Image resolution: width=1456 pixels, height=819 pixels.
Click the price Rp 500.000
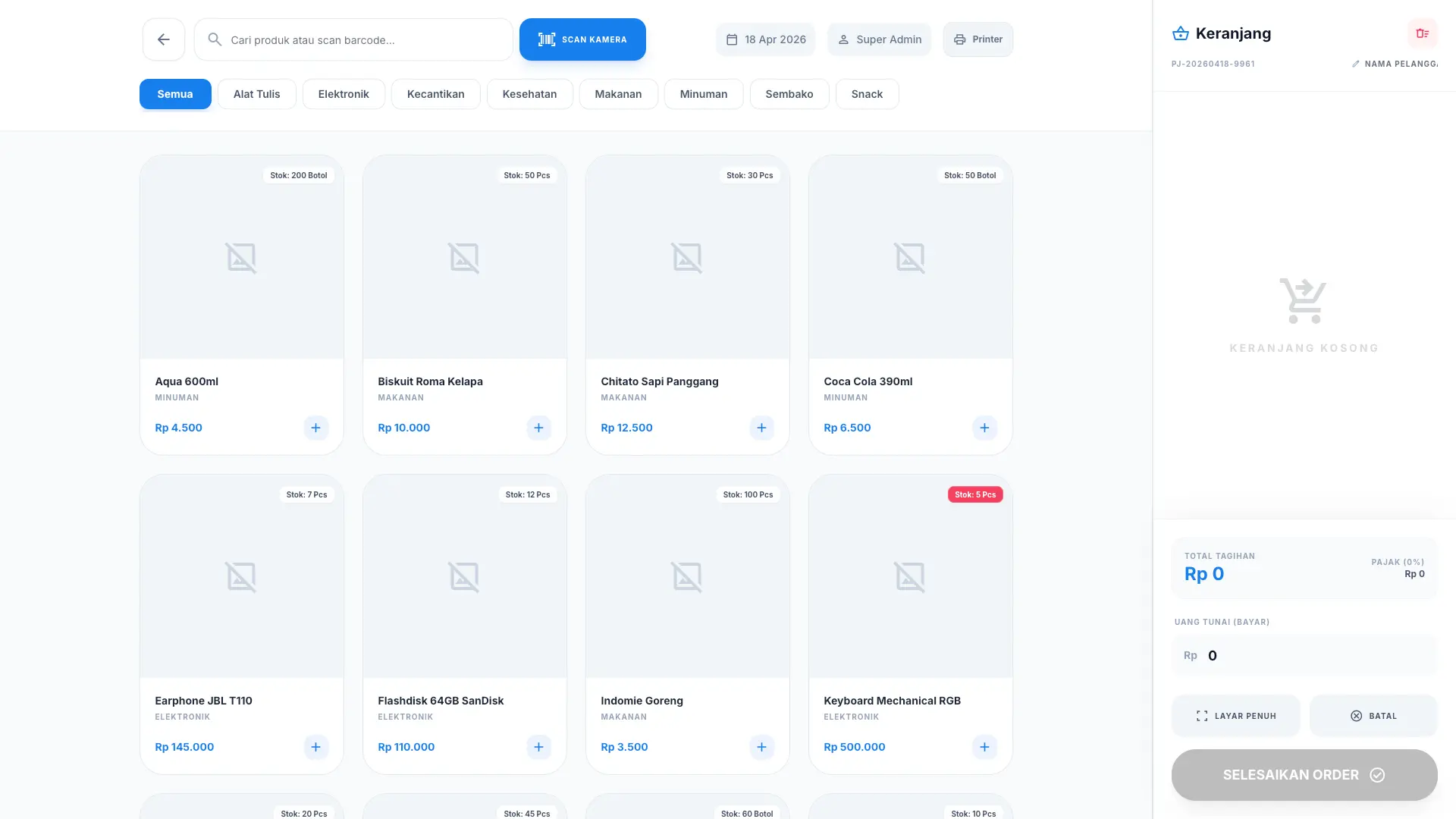[855, 747]
